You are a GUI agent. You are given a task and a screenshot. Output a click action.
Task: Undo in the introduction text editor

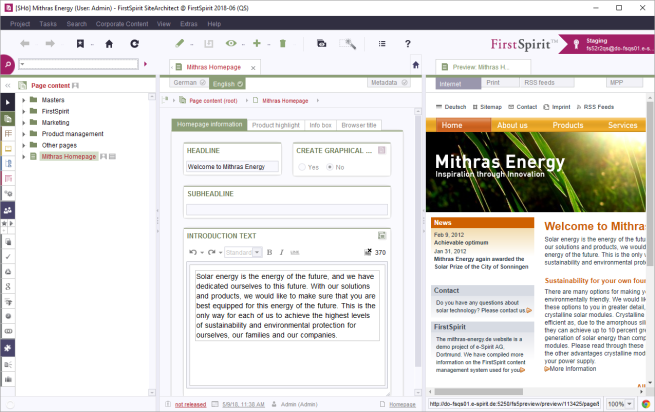click(x=193, y=252)
